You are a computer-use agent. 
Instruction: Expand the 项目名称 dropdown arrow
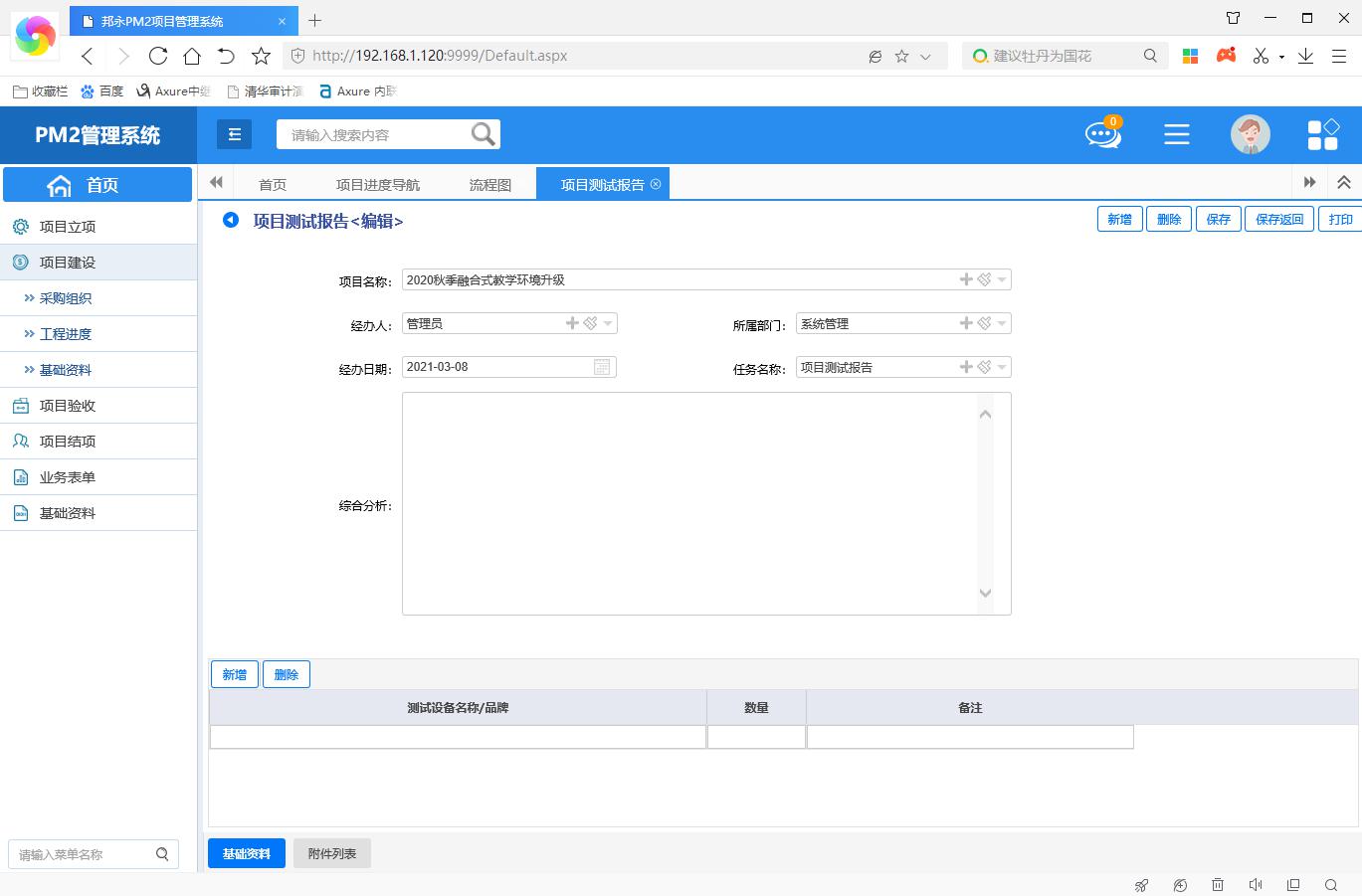pyautogui.click(x=1002, y=280)
